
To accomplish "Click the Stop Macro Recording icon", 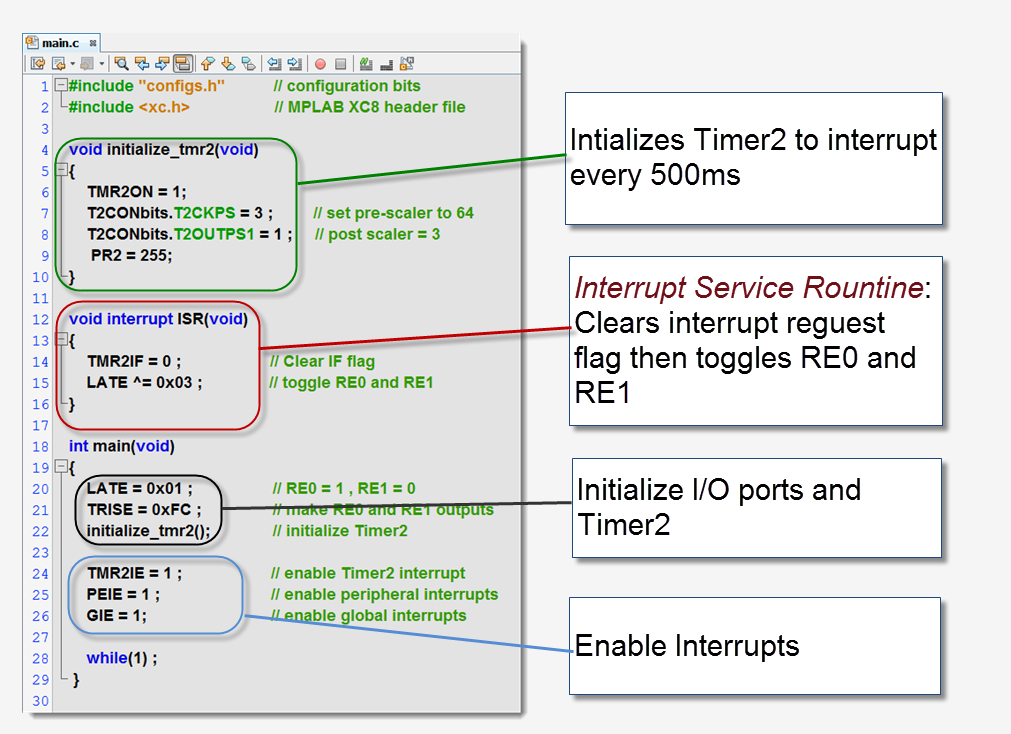I will coord(341,63).
